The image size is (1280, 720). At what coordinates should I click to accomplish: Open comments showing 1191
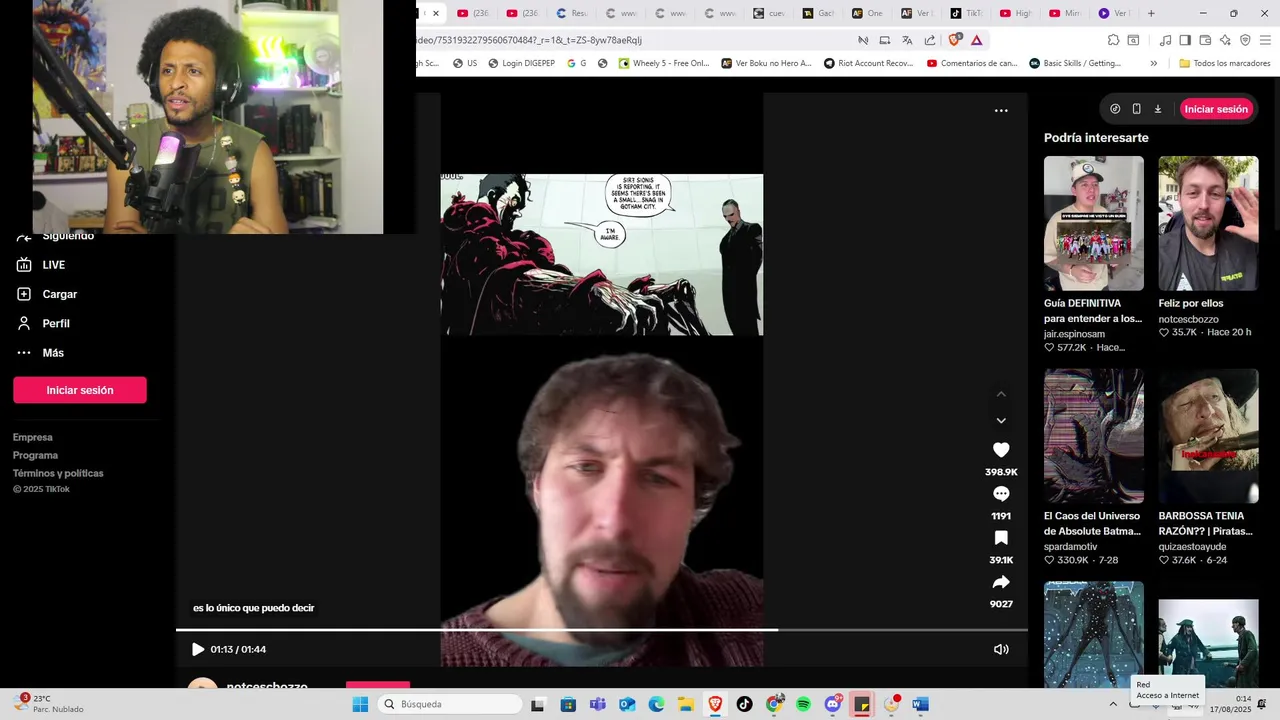point(1001,494)
